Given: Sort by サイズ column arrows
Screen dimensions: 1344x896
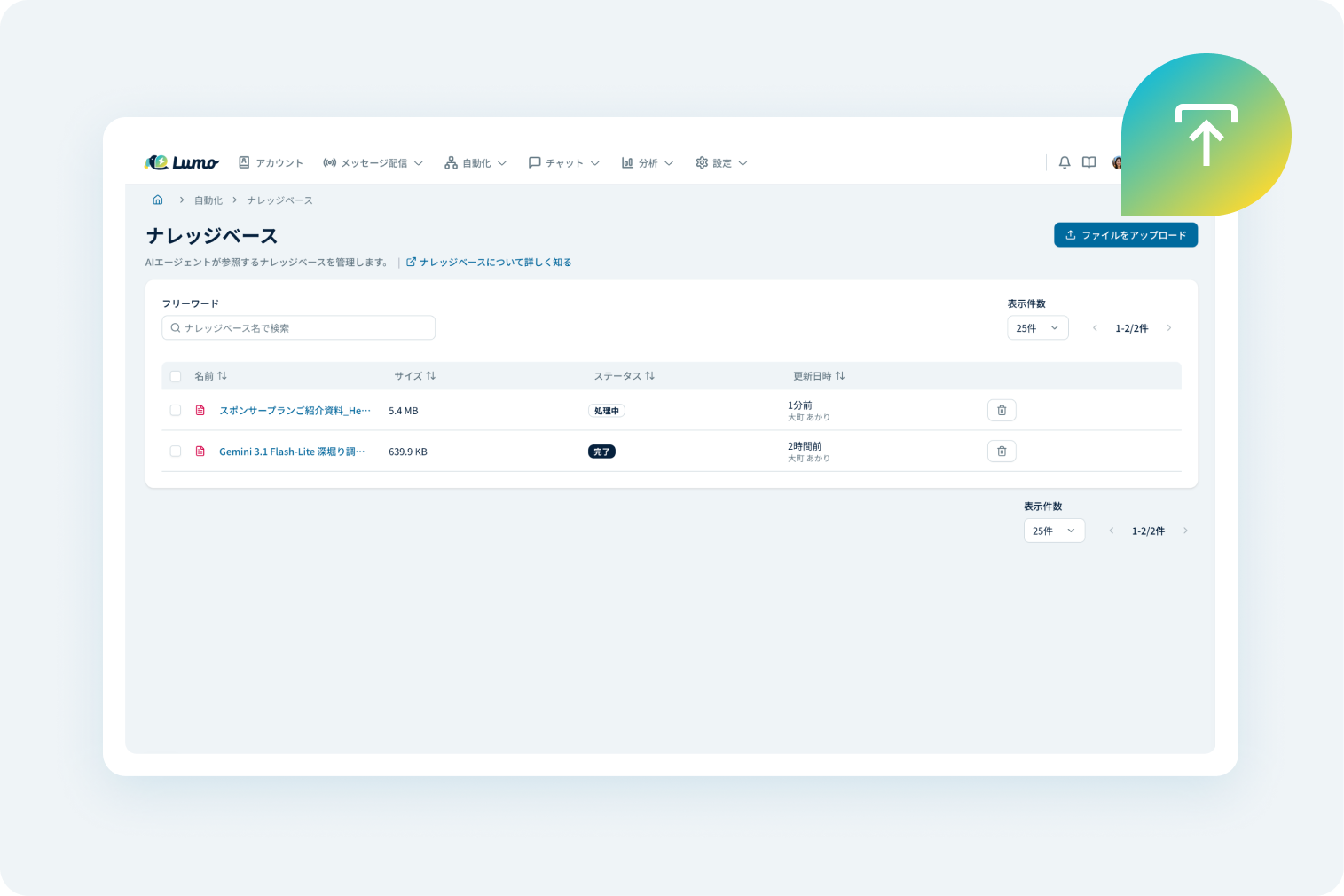Looking at the screenshot, I should tap(431, 376).
